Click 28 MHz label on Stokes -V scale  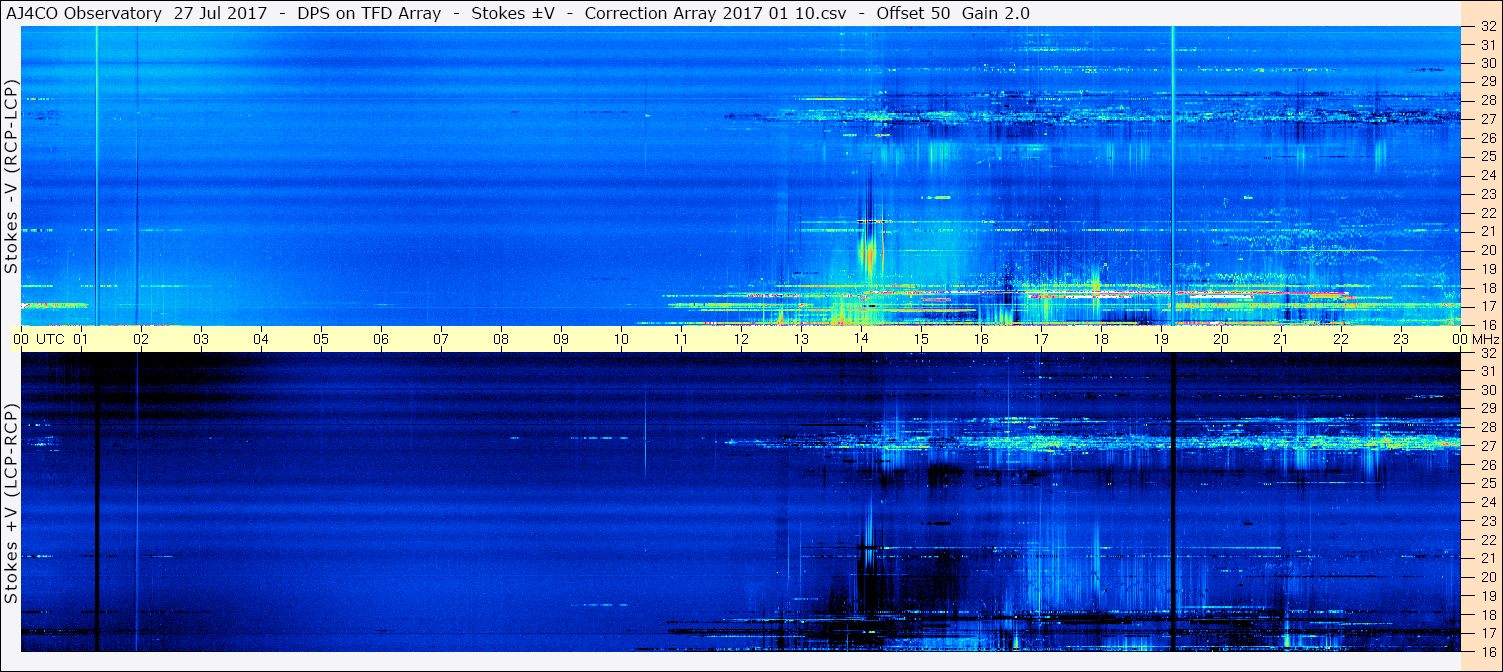pyautogui.click(x=1487, y=100)
